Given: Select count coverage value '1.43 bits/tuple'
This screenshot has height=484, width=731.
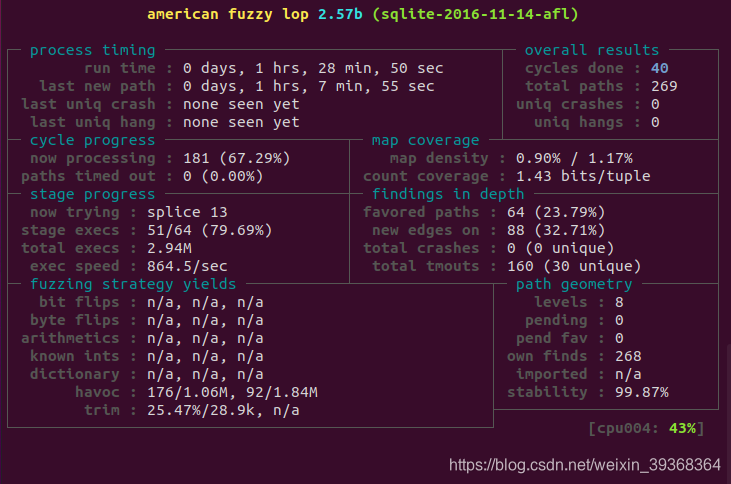Looking at the screenshot, I should (583, 176).
